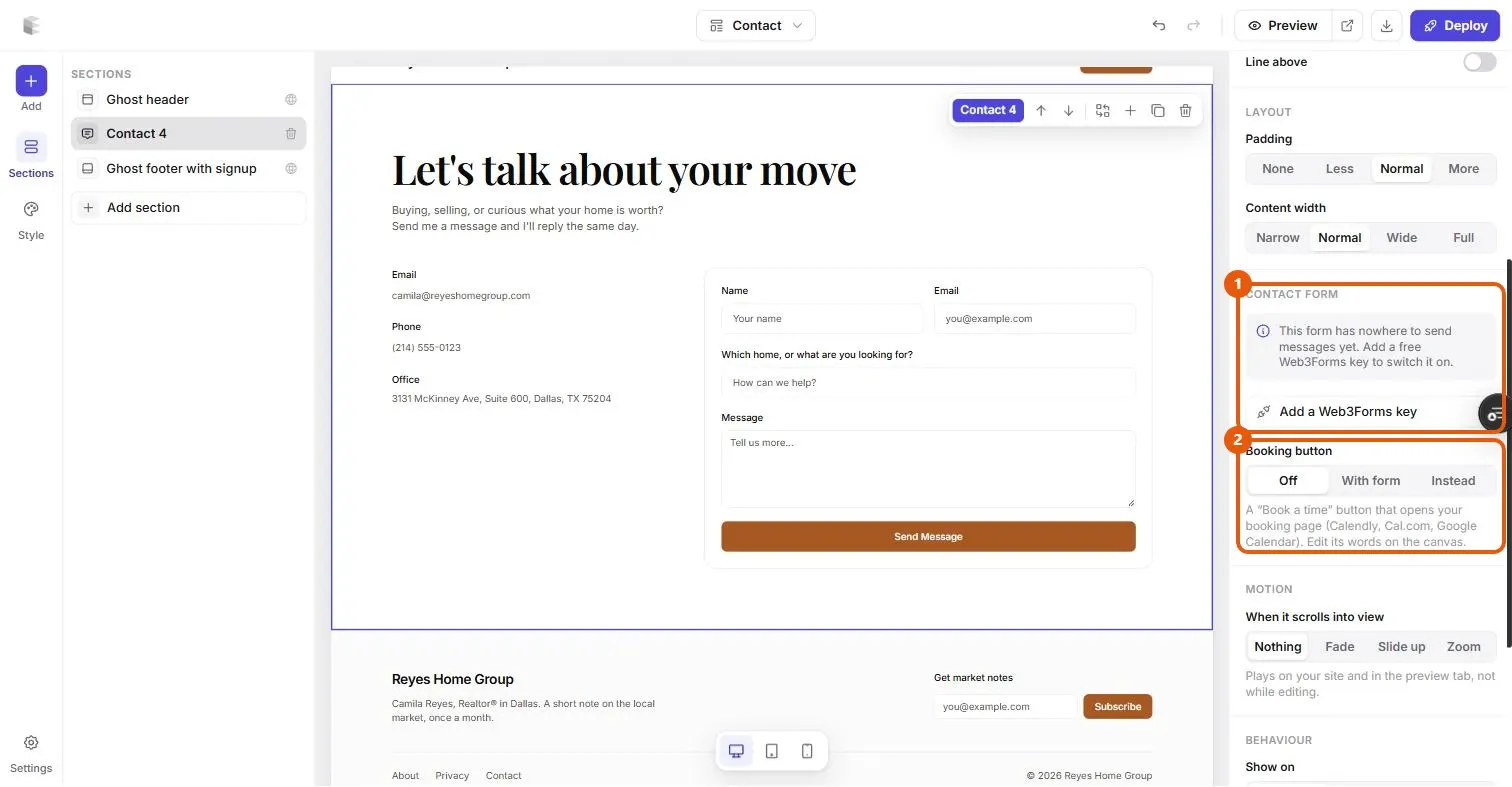
Task: Choose Slide up scroll motion
Action: pyautogui.click(x=1401, y=647)
